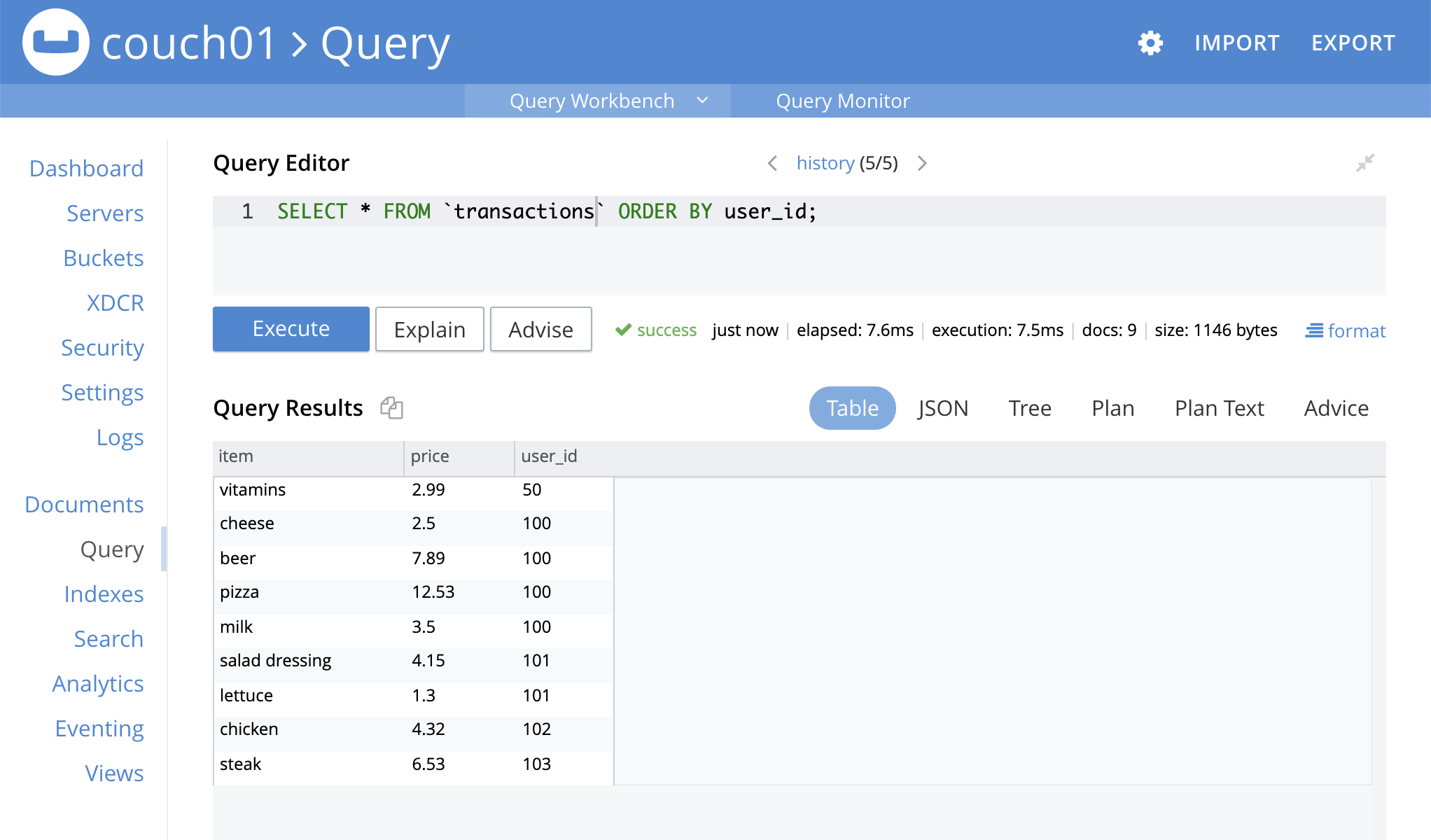Open Documents in sidebar
Screen dimensions: 1431x840
(84, 505)
